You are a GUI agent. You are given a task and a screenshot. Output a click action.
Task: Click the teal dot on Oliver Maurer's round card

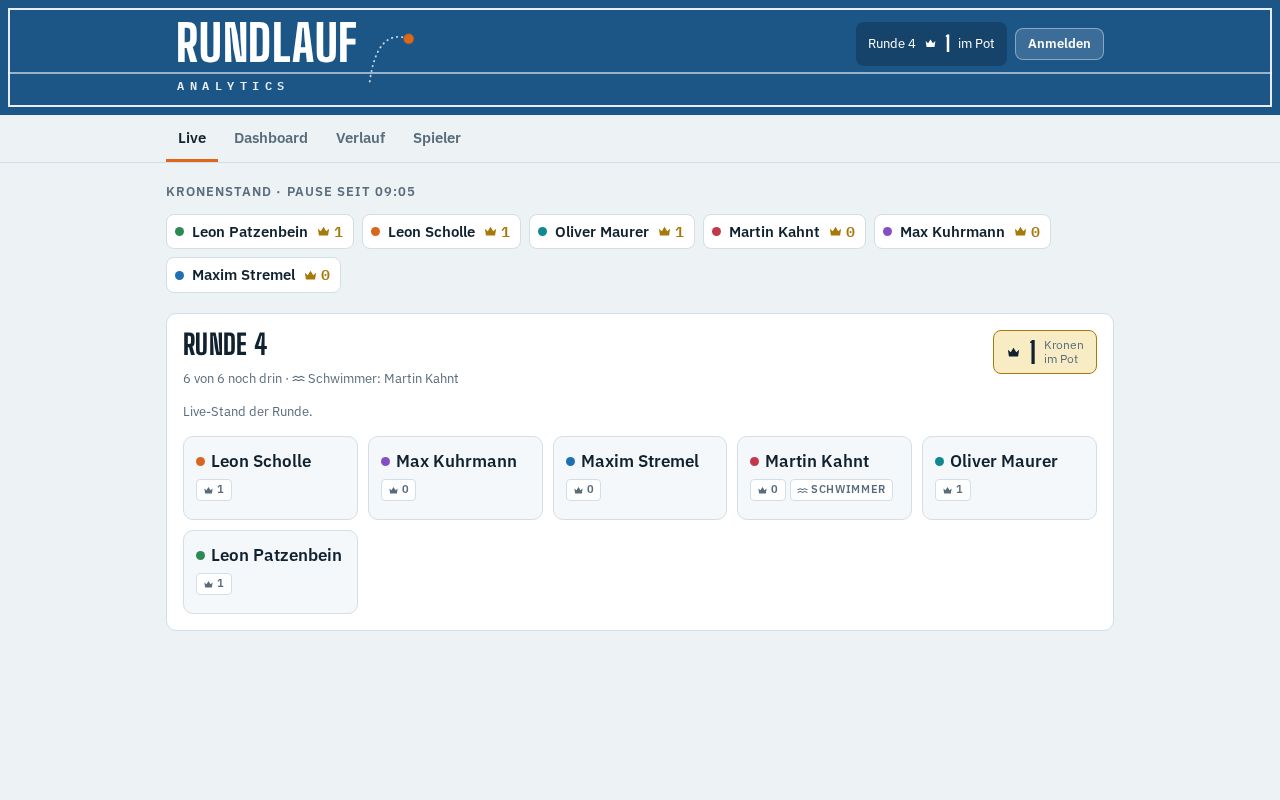pyautogui.click(x=939, y=462)
